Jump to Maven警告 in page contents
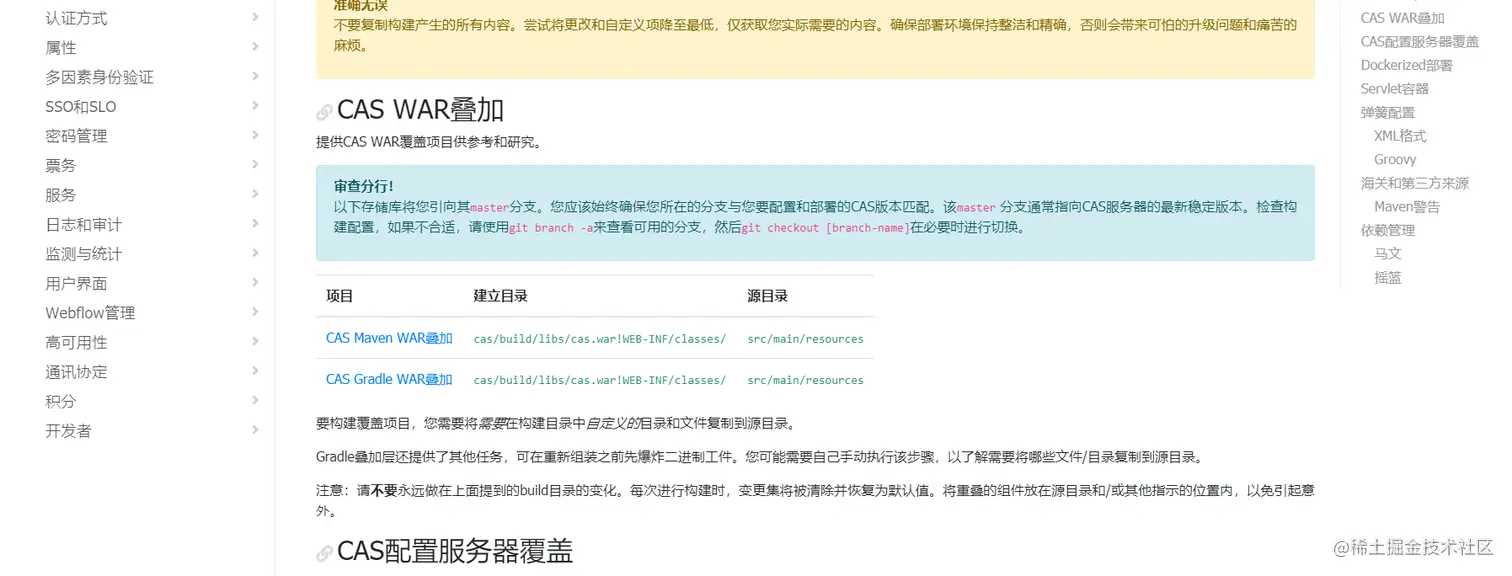The image size is (1512, 576). (x=1407, y=207)
